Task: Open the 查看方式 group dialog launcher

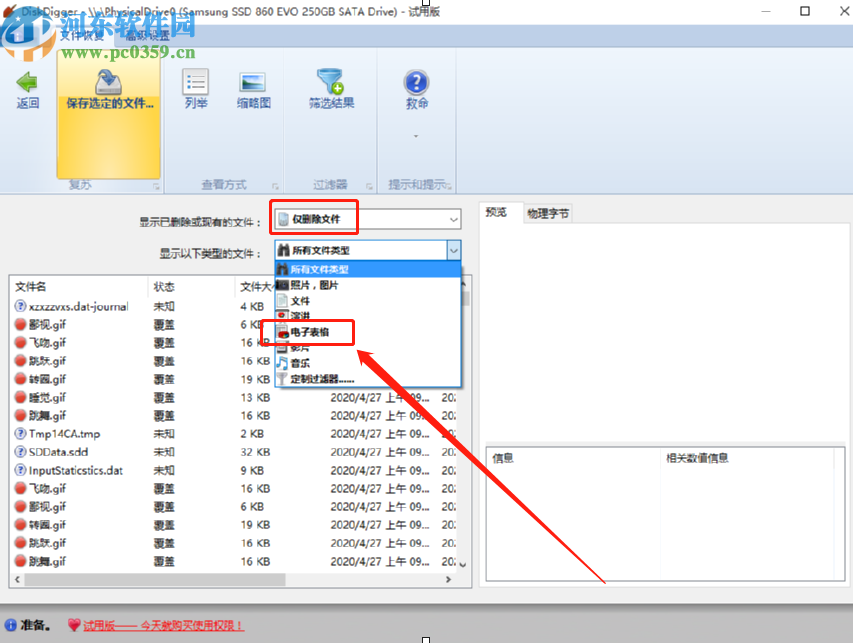Action: [275, 186]
